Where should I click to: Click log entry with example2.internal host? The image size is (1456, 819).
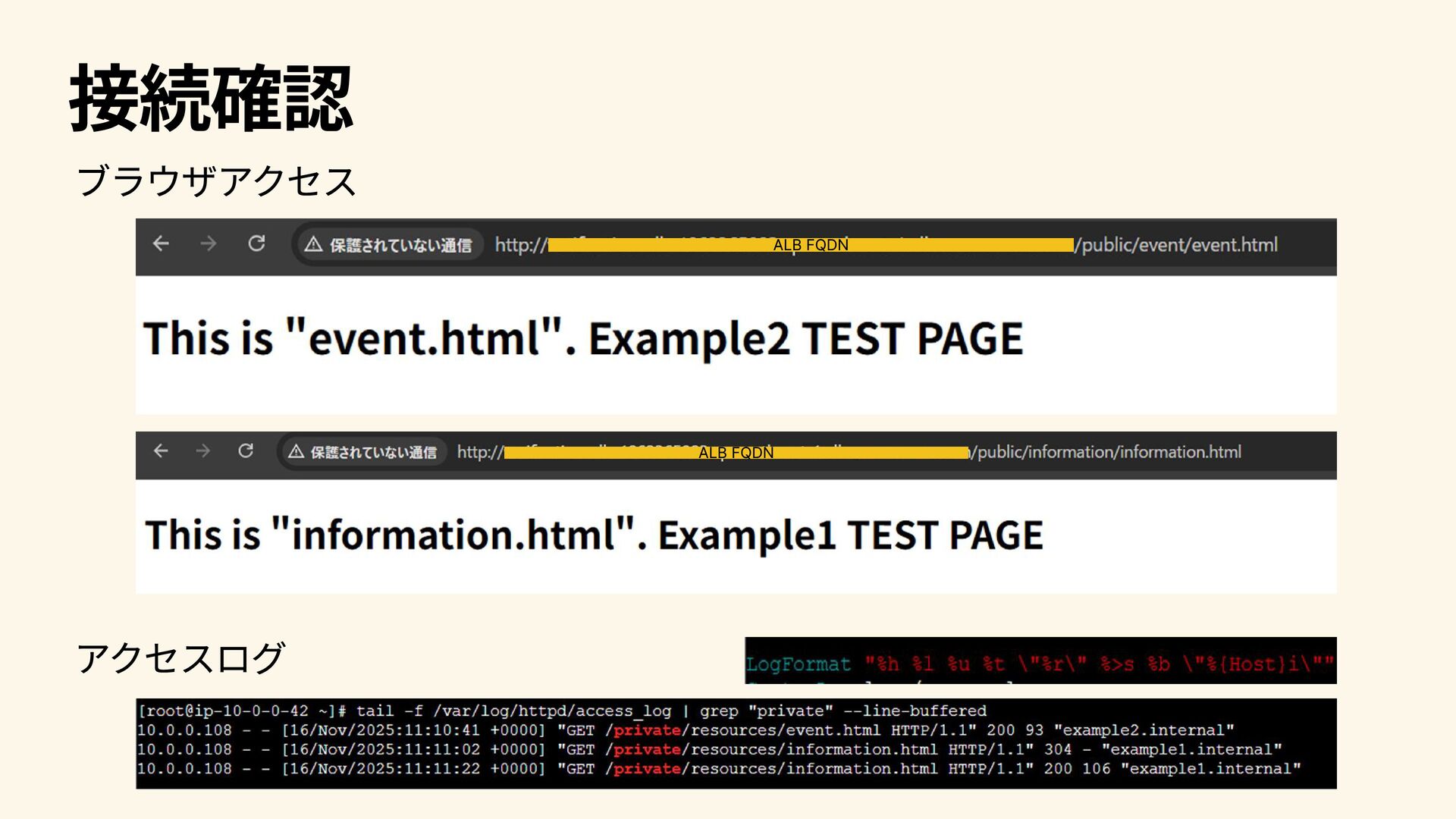685,730
